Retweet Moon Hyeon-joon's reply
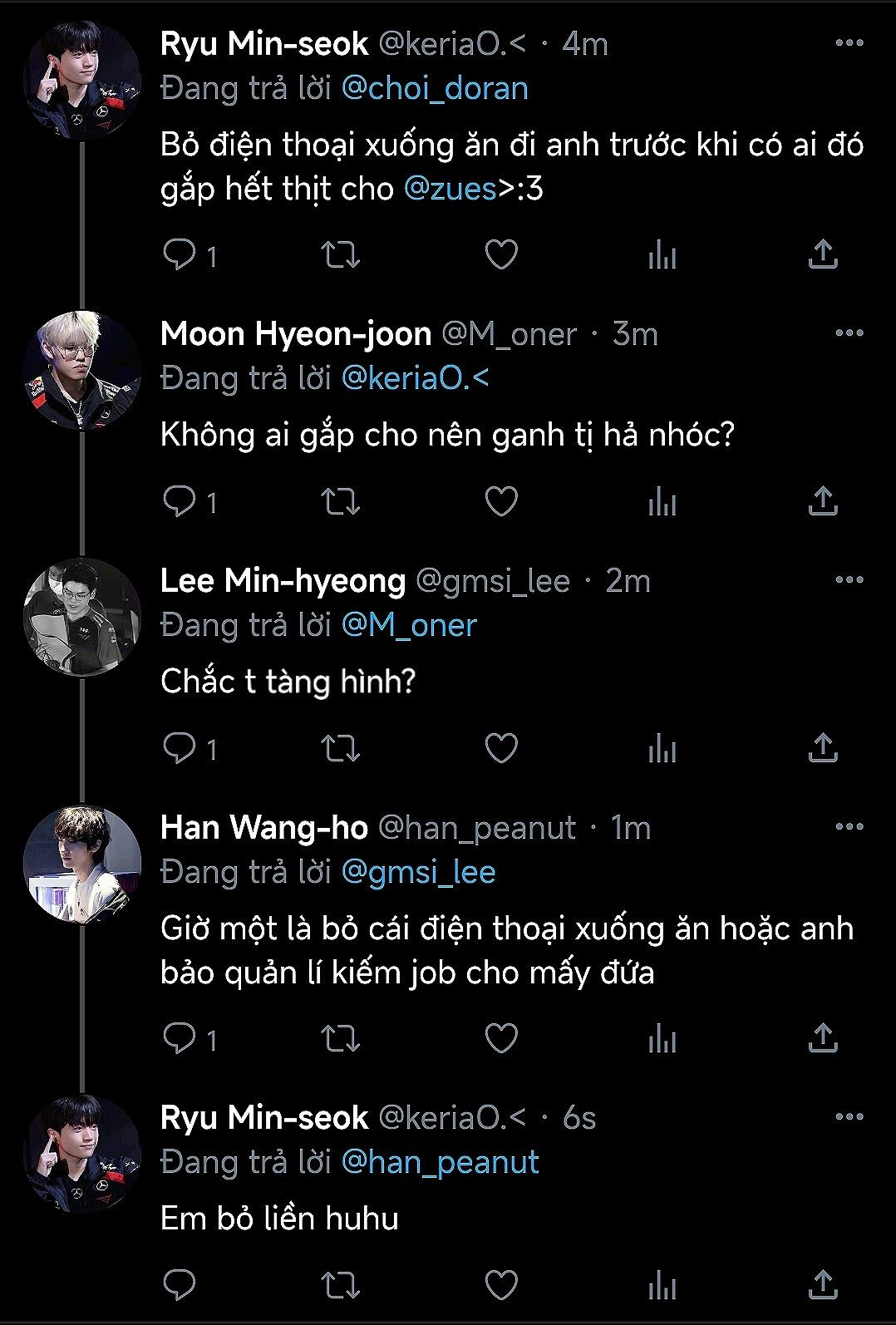This screenshot has width=896, height=1325. (x=341, y=501)
